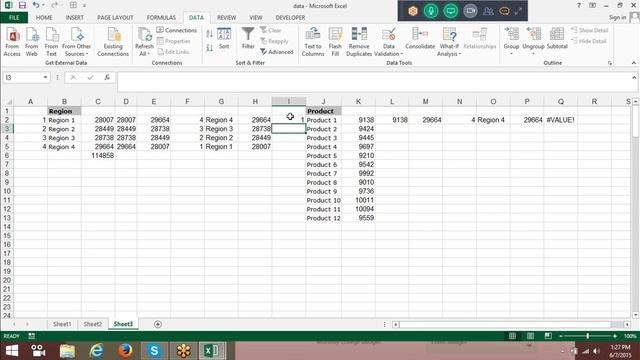Image resolution: width=640 pixels, height=360 pixels.
Task: Import data From Text
Action: click(51, 42)
